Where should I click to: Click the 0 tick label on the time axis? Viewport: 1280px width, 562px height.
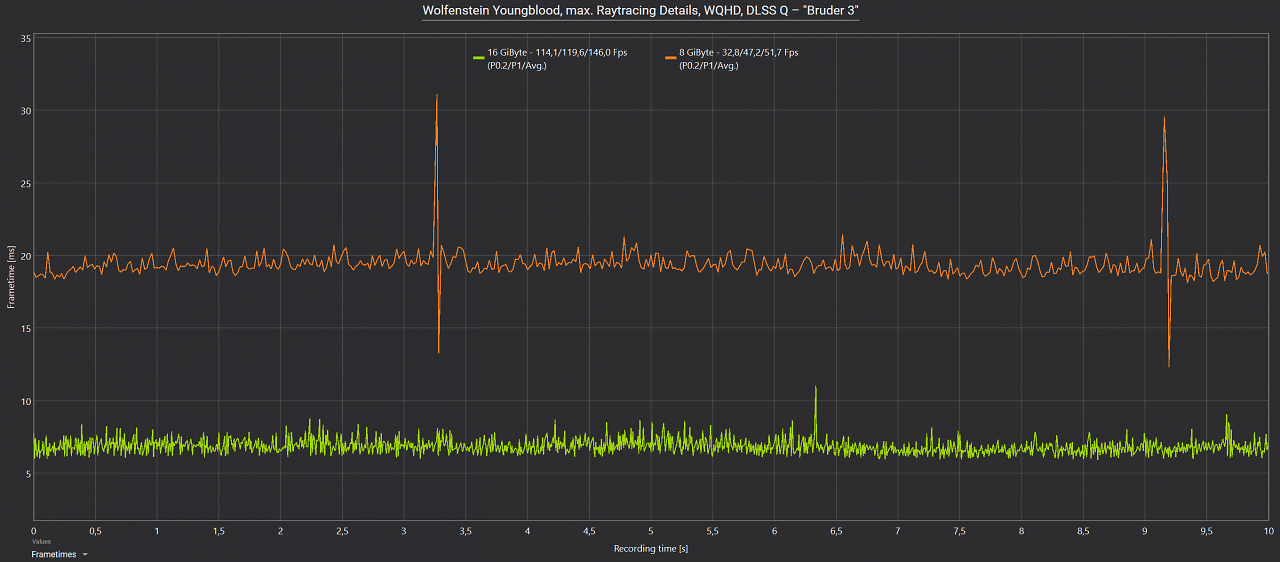click(x=33, y=530)
